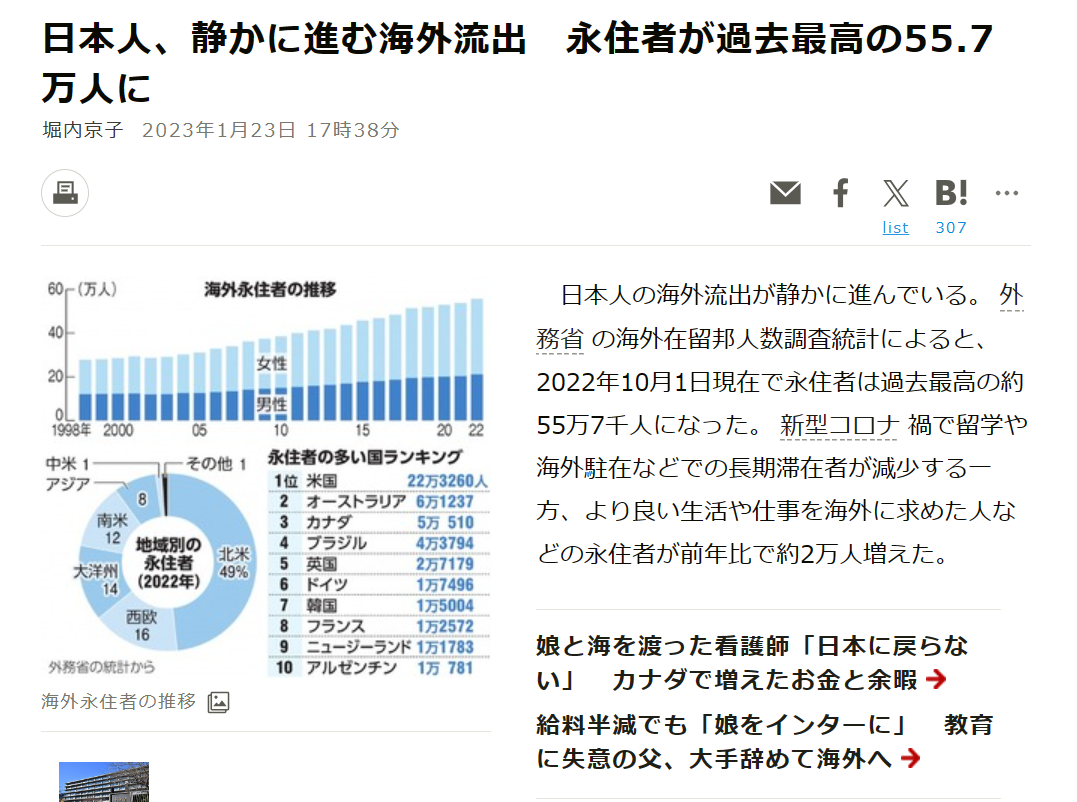This screenshot has width=1077, height=802.
Task: Open the 307 Hatena bookmark count
Action: (x=951, y=228)
